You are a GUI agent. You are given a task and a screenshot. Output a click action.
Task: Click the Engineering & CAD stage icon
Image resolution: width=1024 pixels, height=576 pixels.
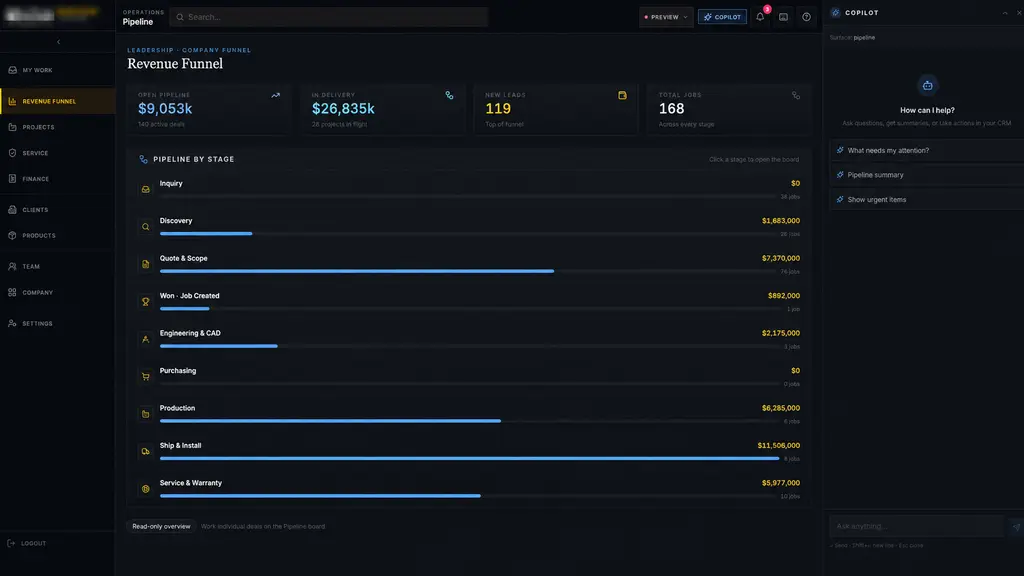[146, 339]
